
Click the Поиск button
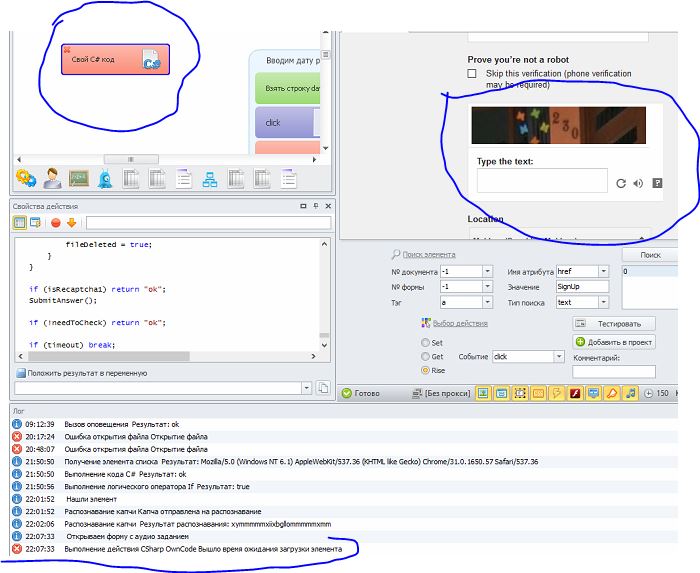pyautogui.click(x=650, y=255)
